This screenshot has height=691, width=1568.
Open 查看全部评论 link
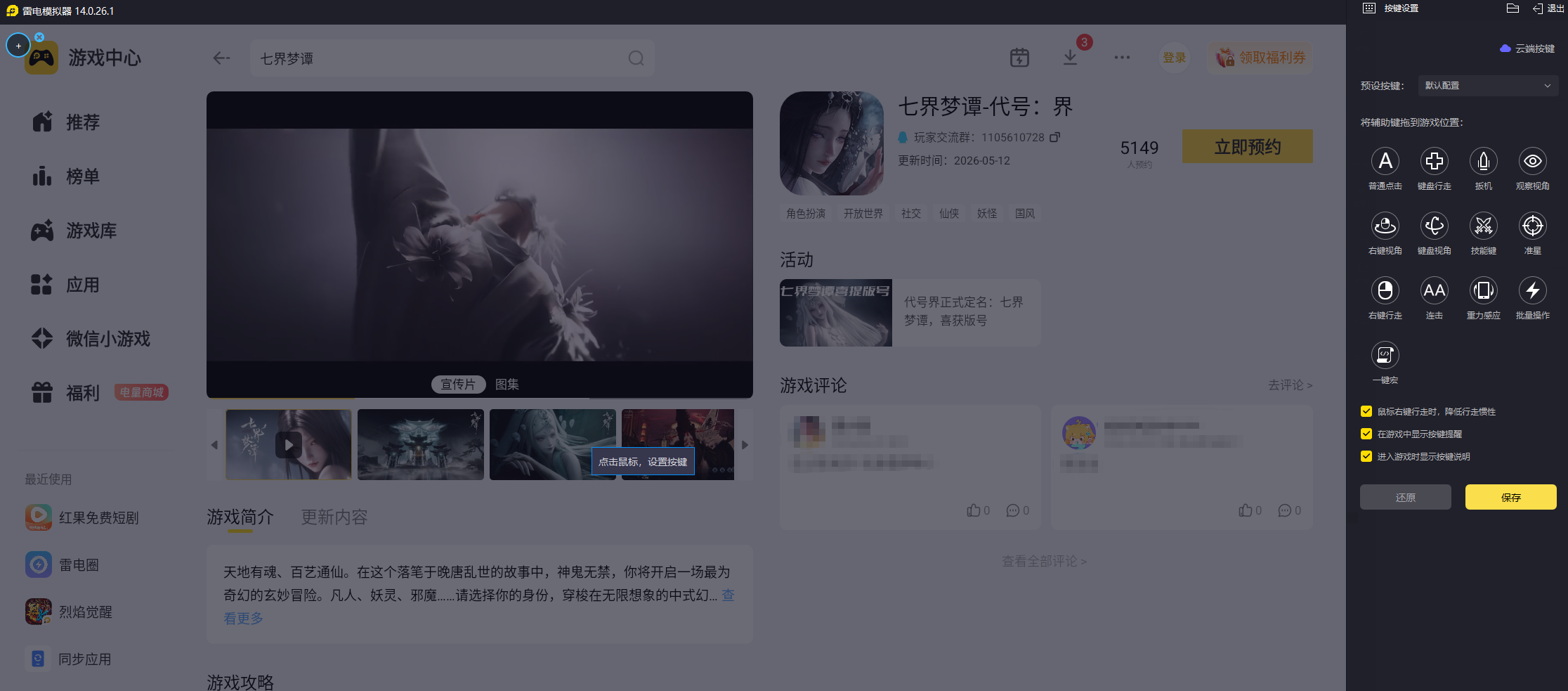click(1044, 561)
